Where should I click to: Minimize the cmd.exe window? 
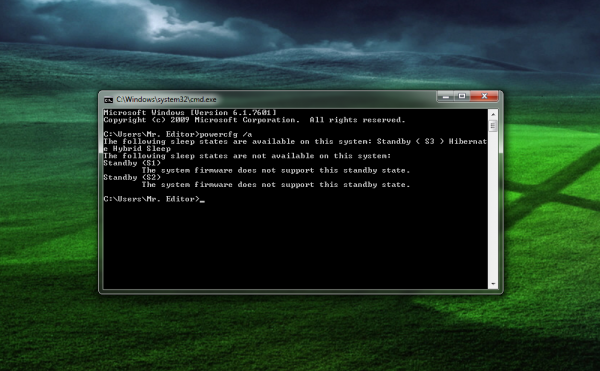click(445, 96)
